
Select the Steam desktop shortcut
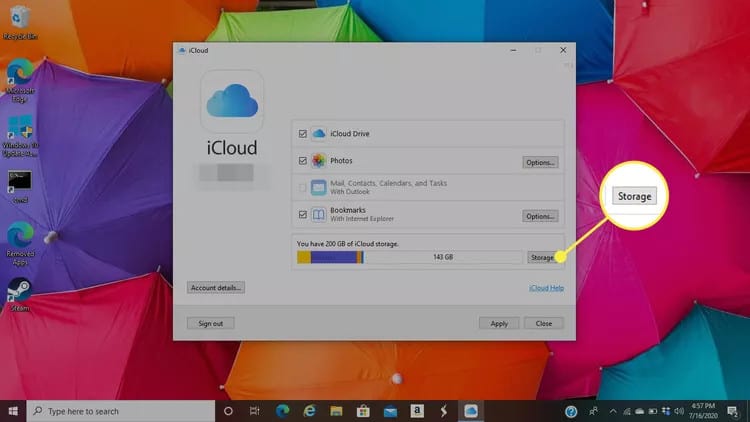click(x=20, y=294)
